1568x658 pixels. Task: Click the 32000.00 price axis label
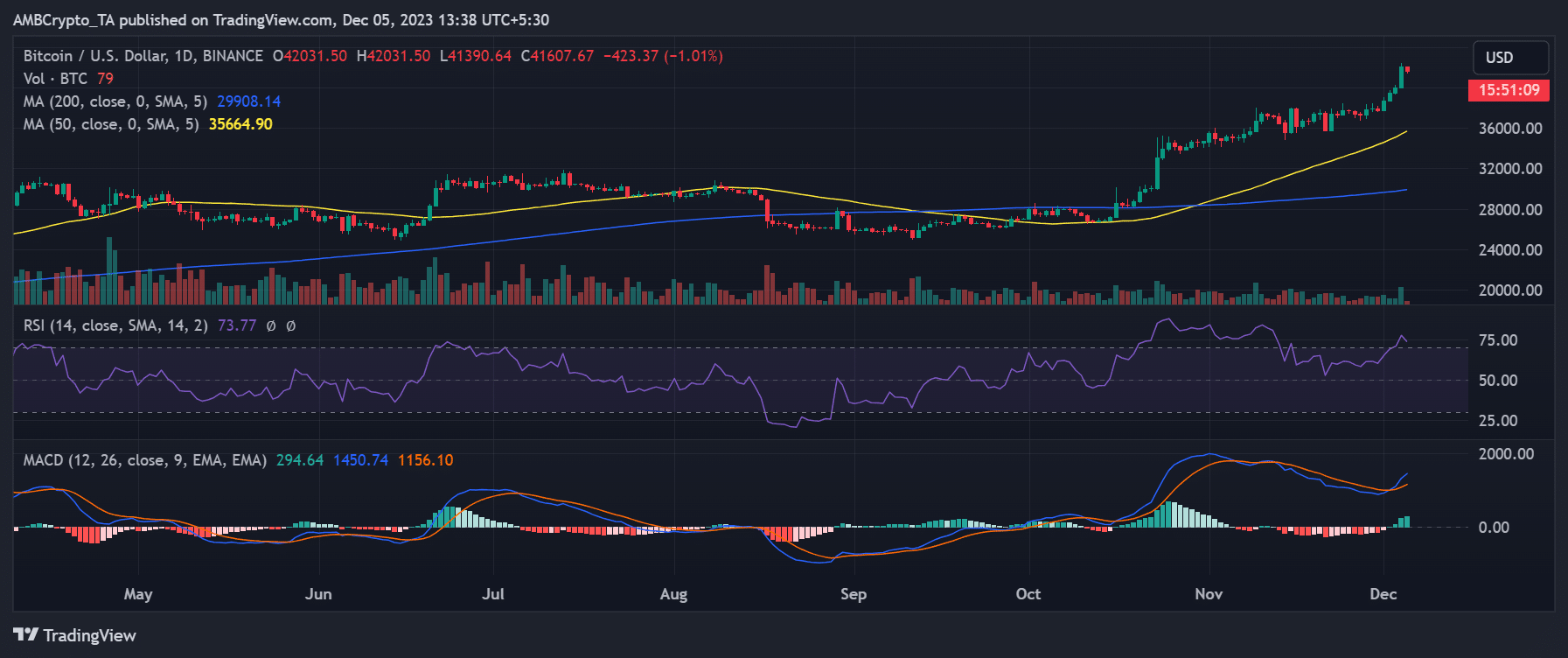pyautogui.click(x=1510, y=169)
